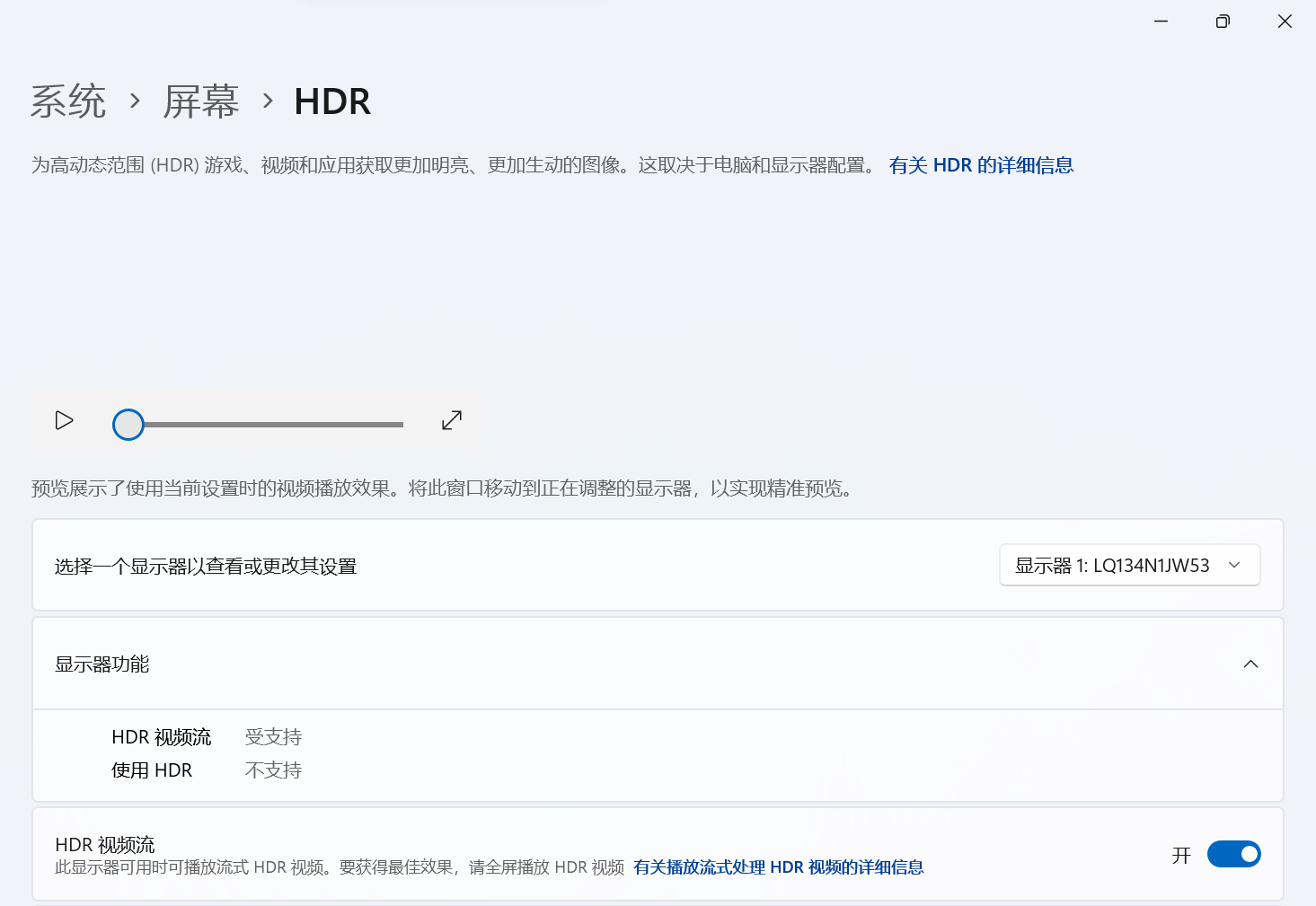Close the HDR settings window
Viewport: 1316px width, 906px height.
[1285, 22]
